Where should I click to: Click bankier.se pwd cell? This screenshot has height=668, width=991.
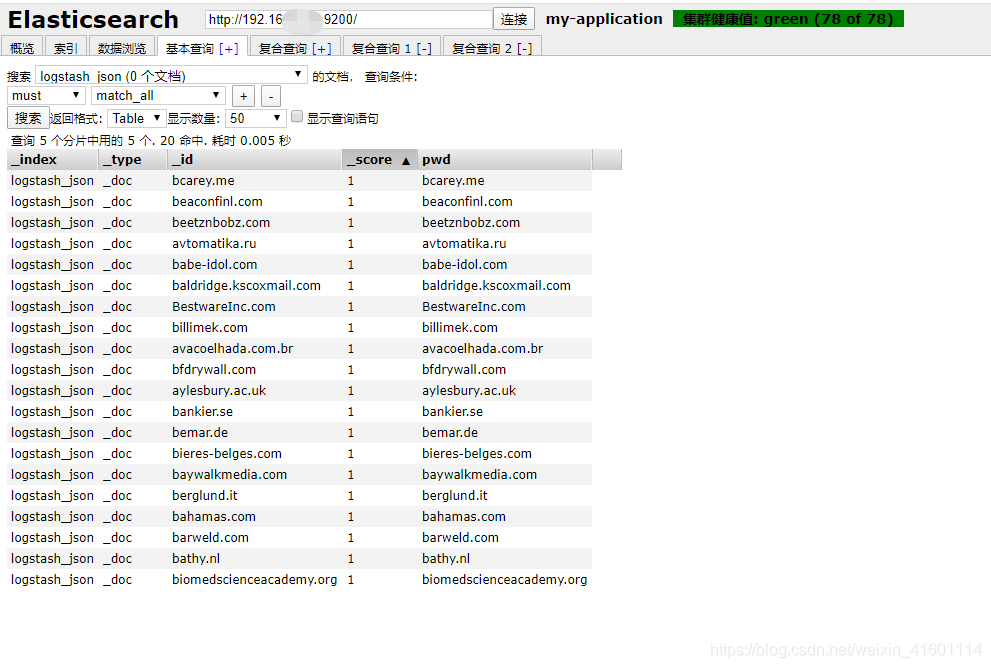504,411
